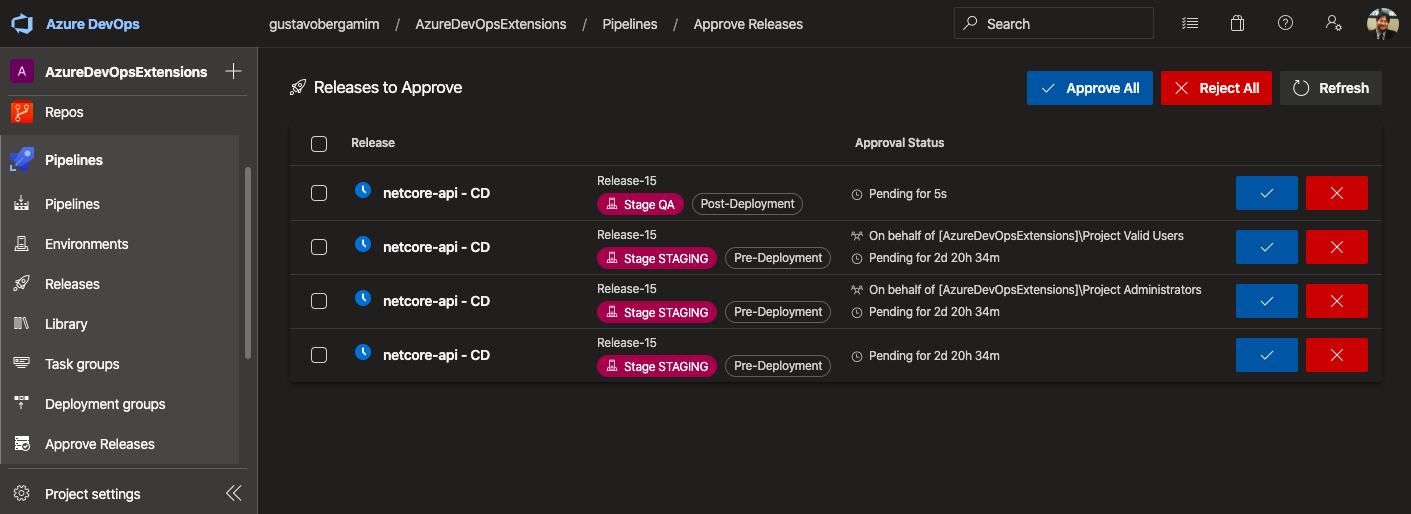
Task: Check the box for Stage QA release row
Action: pos(319,193)
